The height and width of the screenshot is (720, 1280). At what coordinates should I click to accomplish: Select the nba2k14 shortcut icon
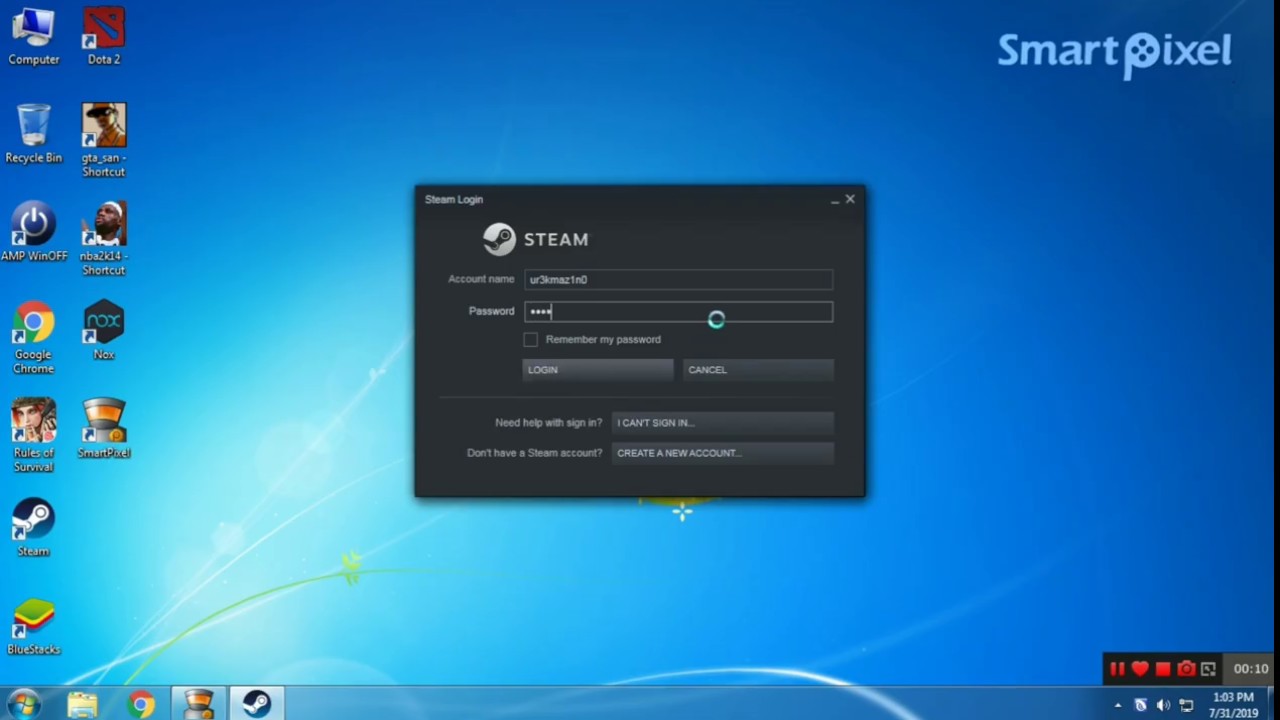104,239
